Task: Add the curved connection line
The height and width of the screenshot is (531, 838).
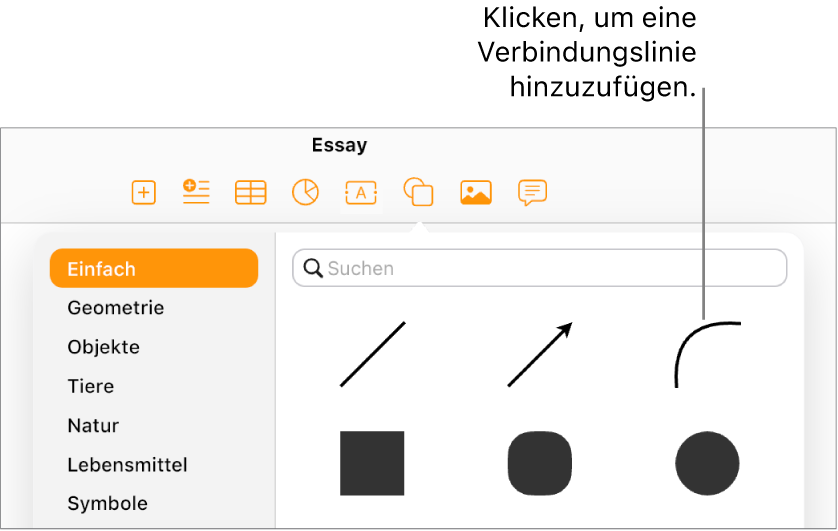Action: [708, 355]
